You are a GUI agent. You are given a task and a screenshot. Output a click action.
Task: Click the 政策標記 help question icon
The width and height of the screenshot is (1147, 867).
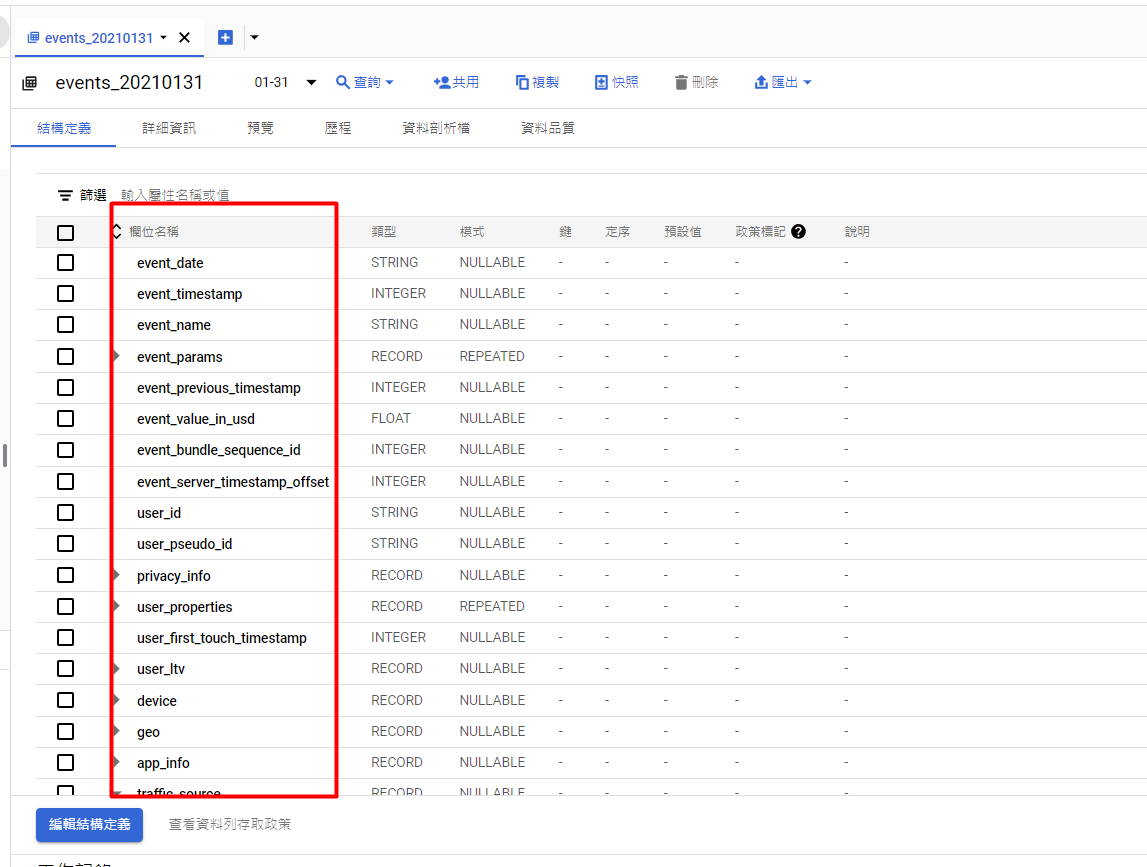click(798, 231)
